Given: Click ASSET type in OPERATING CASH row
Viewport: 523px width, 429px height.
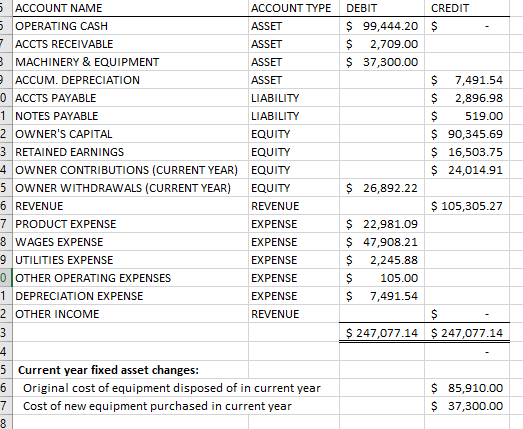Looking at the screenshot, I should [x=294, y=26].
